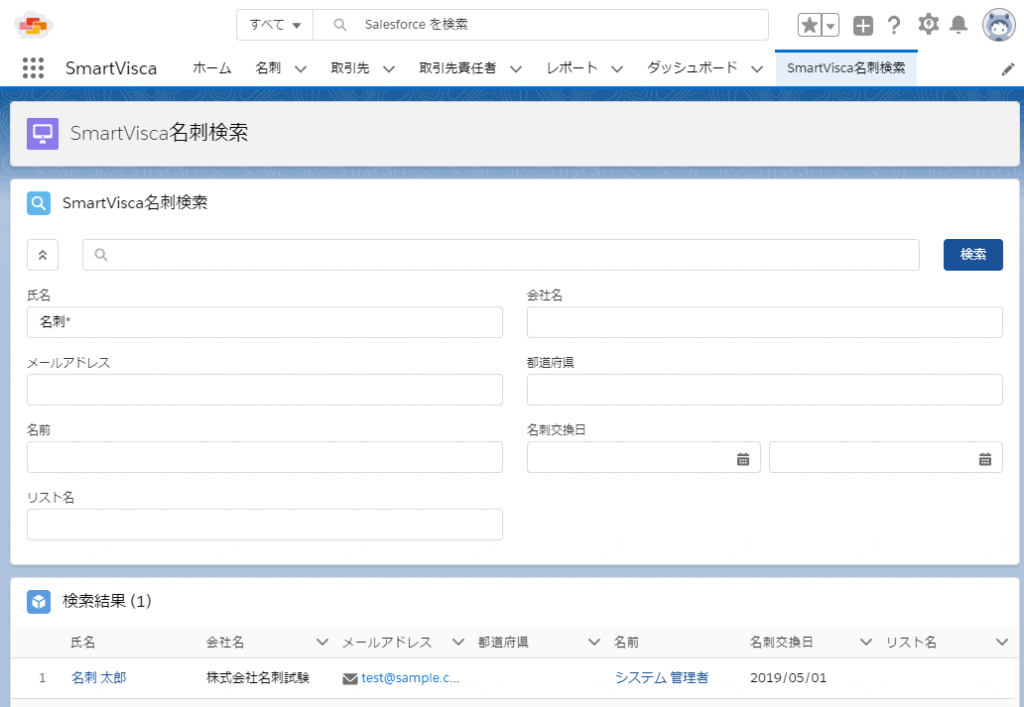Expand the ダッシュボード tab dropdown chevron
Image resolution: width=1024 pixels, height=707 pixels.
click(x=757, y=69)
